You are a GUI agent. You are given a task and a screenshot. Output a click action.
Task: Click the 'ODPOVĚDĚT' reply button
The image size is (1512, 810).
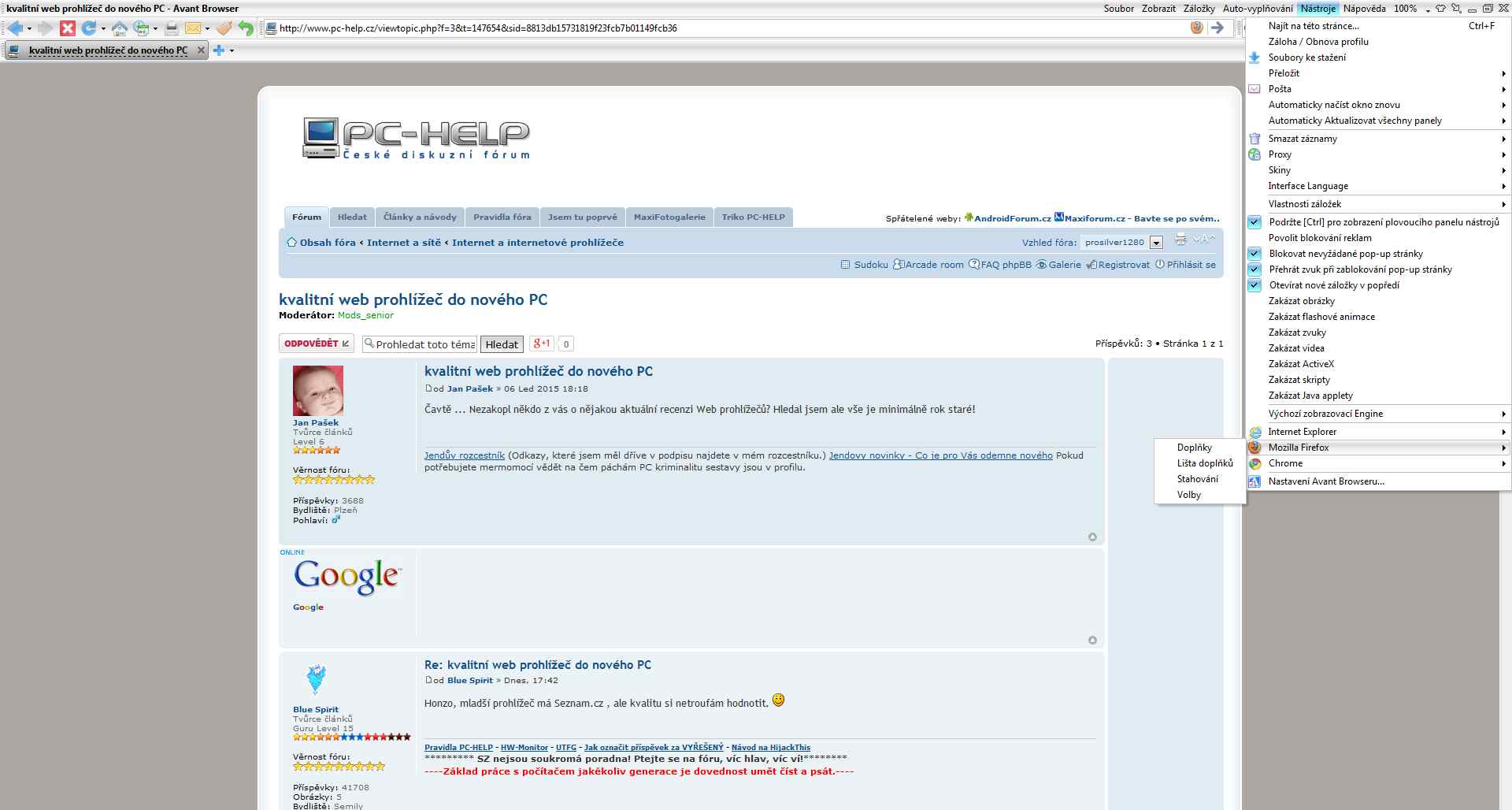point(317,344)
